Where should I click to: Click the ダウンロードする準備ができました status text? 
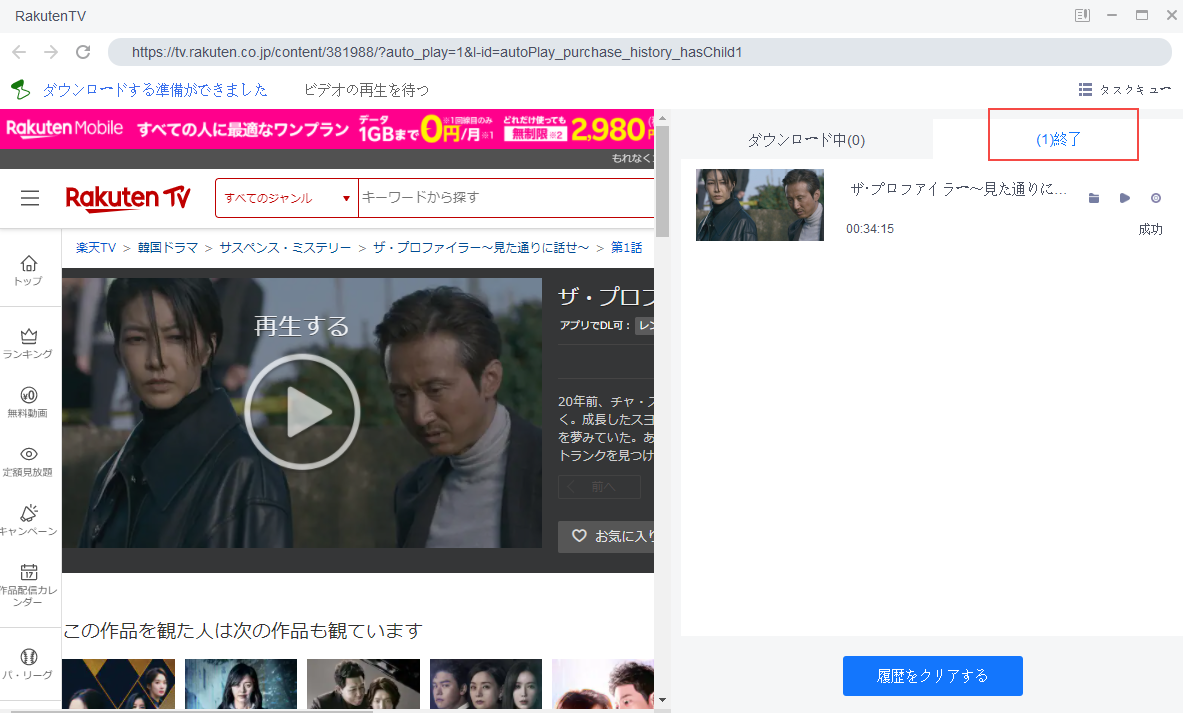pos(155,90)
